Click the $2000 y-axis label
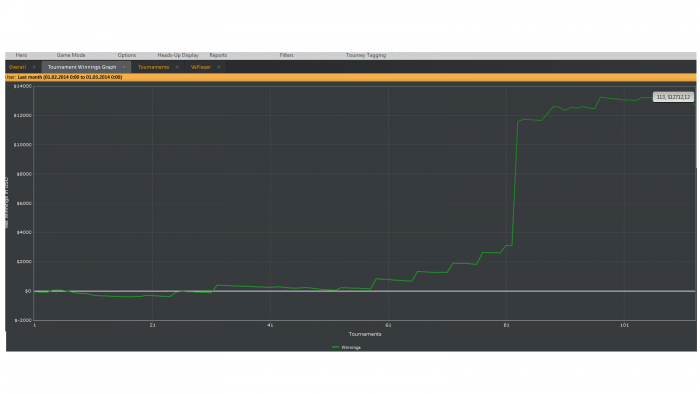 tap(24, 261)
